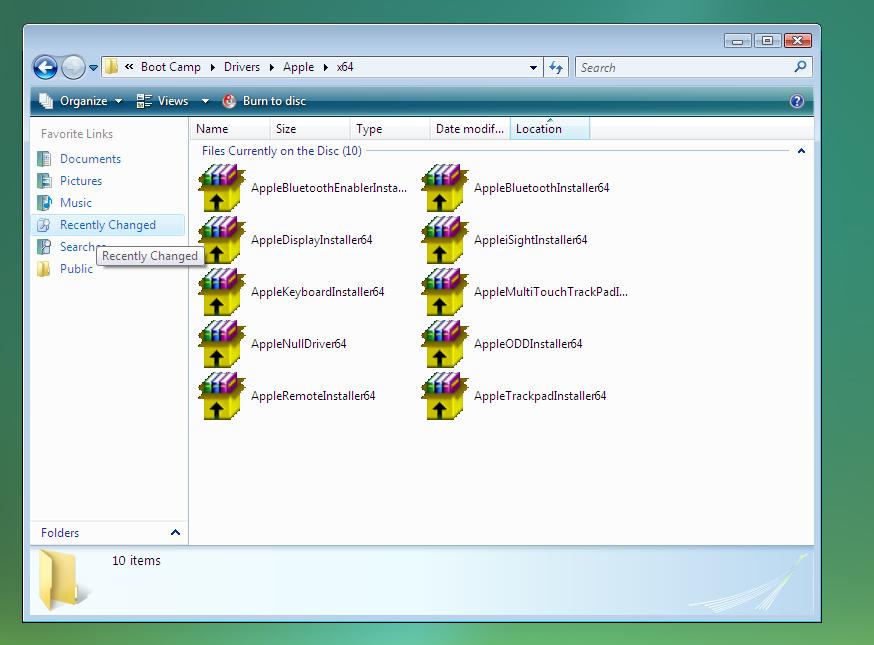Select the AppleNullDriver64 archive icon
This screenshot has height=645, width=874.
(221, 343)
